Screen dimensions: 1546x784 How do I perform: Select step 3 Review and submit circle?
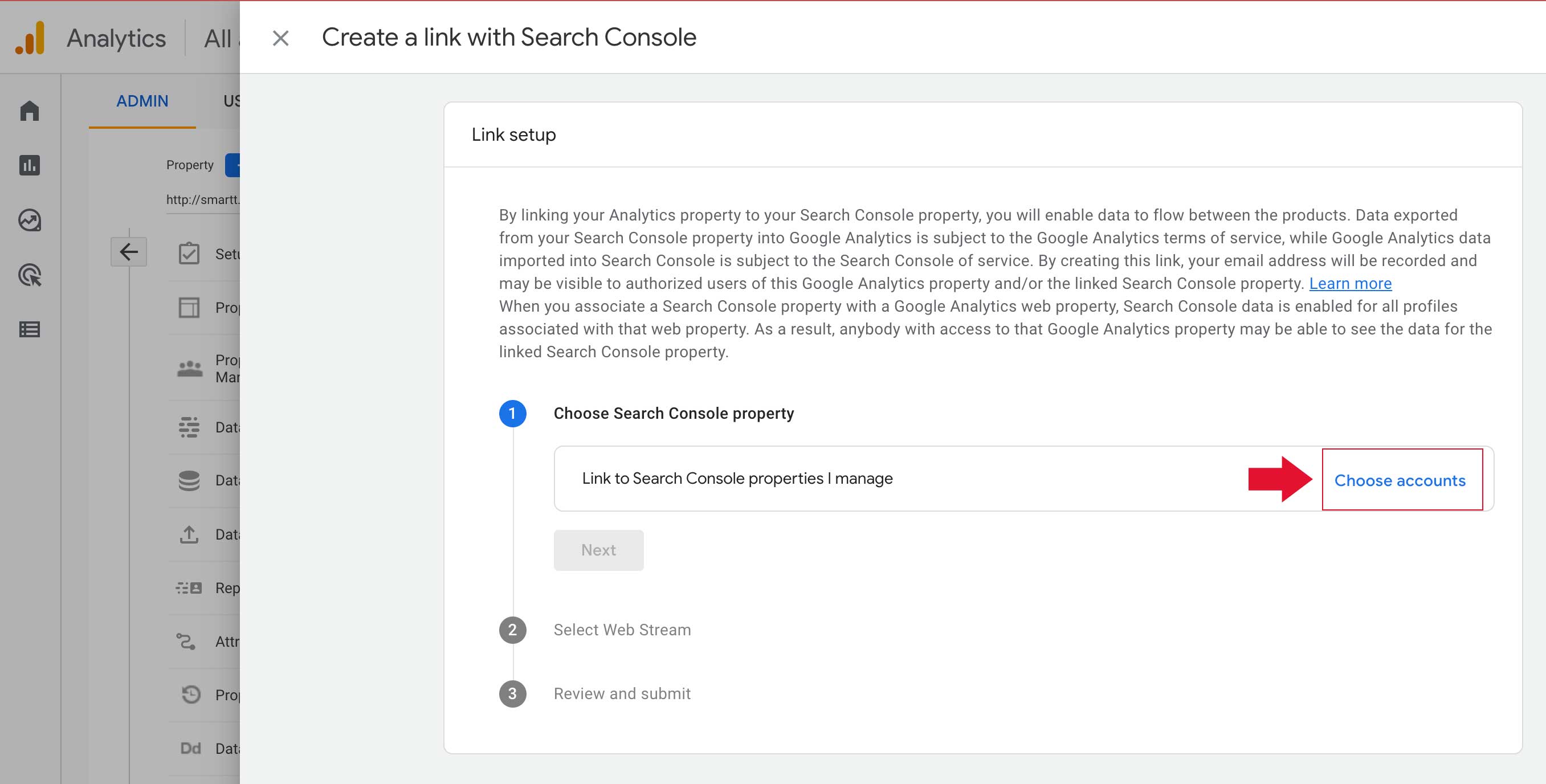[x=512, y=693]
